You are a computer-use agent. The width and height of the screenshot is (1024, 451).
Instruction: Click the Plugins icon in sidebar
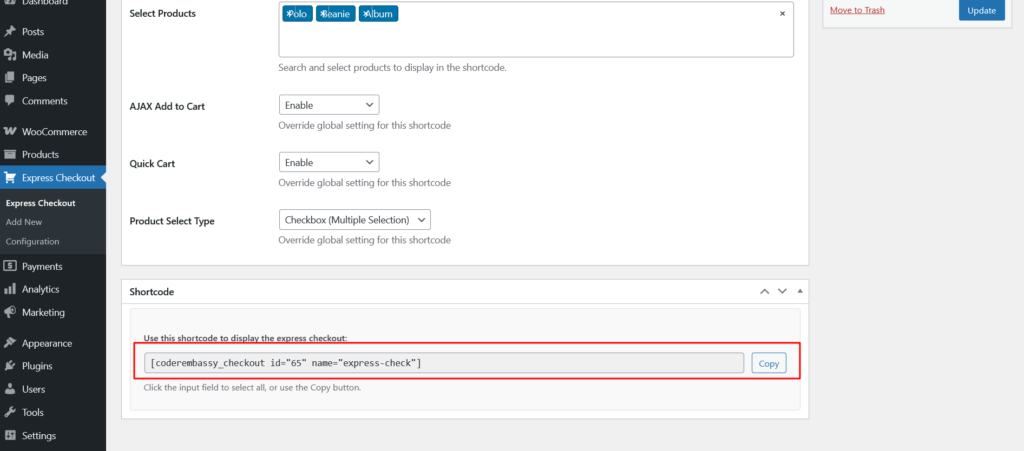click(x=10, y=366)
